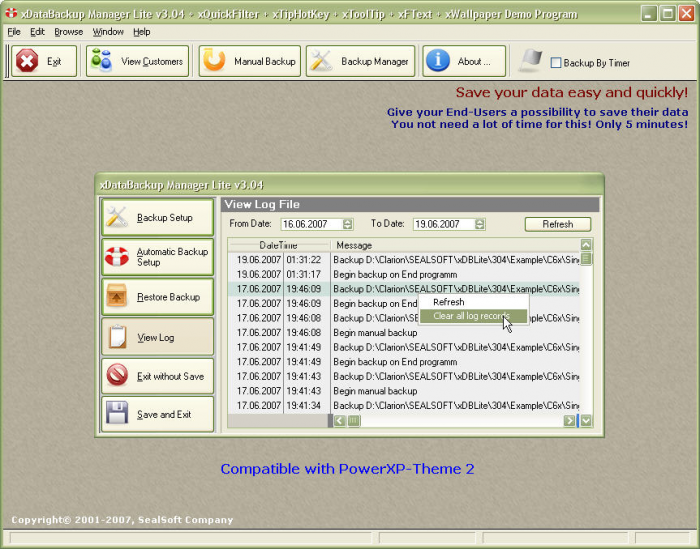Click Save and Exit floppy disk icon
The width and height of the screenshot is (700, 549).
[x=117, y=413]
